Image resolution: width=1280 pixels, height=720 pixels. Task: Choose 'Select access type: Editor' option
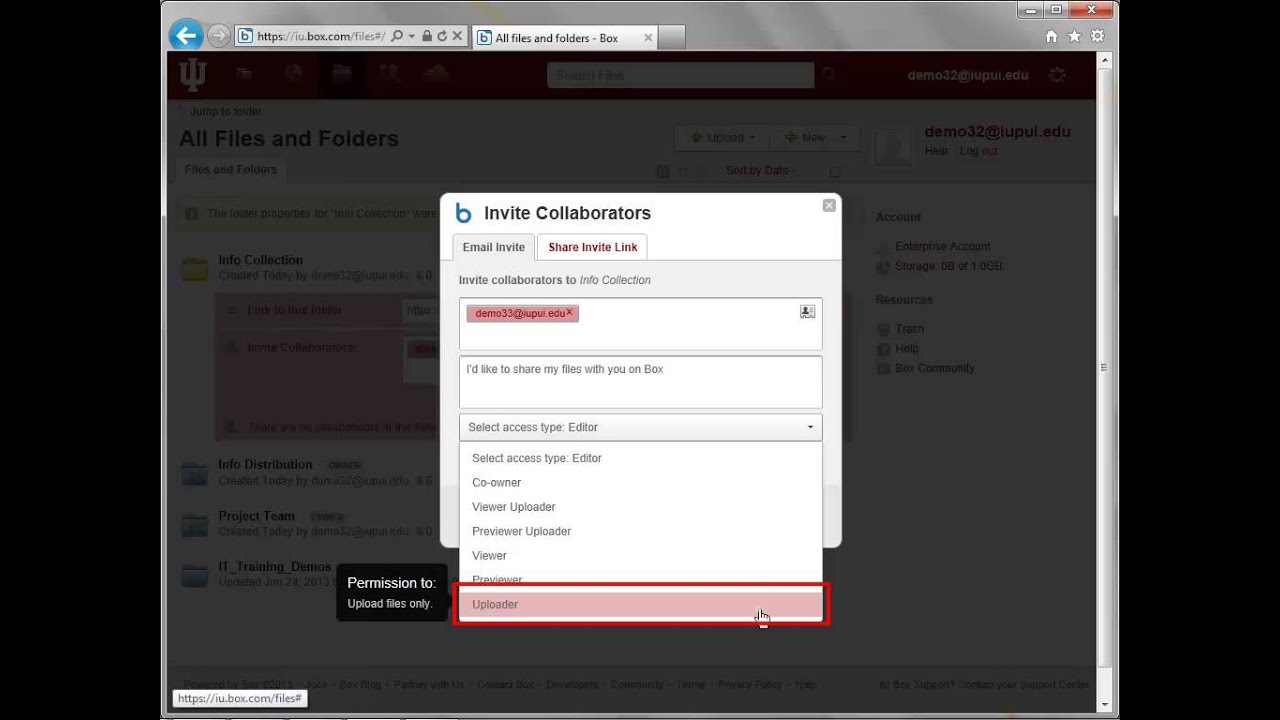pyautogui.click(x=641, y=458)
